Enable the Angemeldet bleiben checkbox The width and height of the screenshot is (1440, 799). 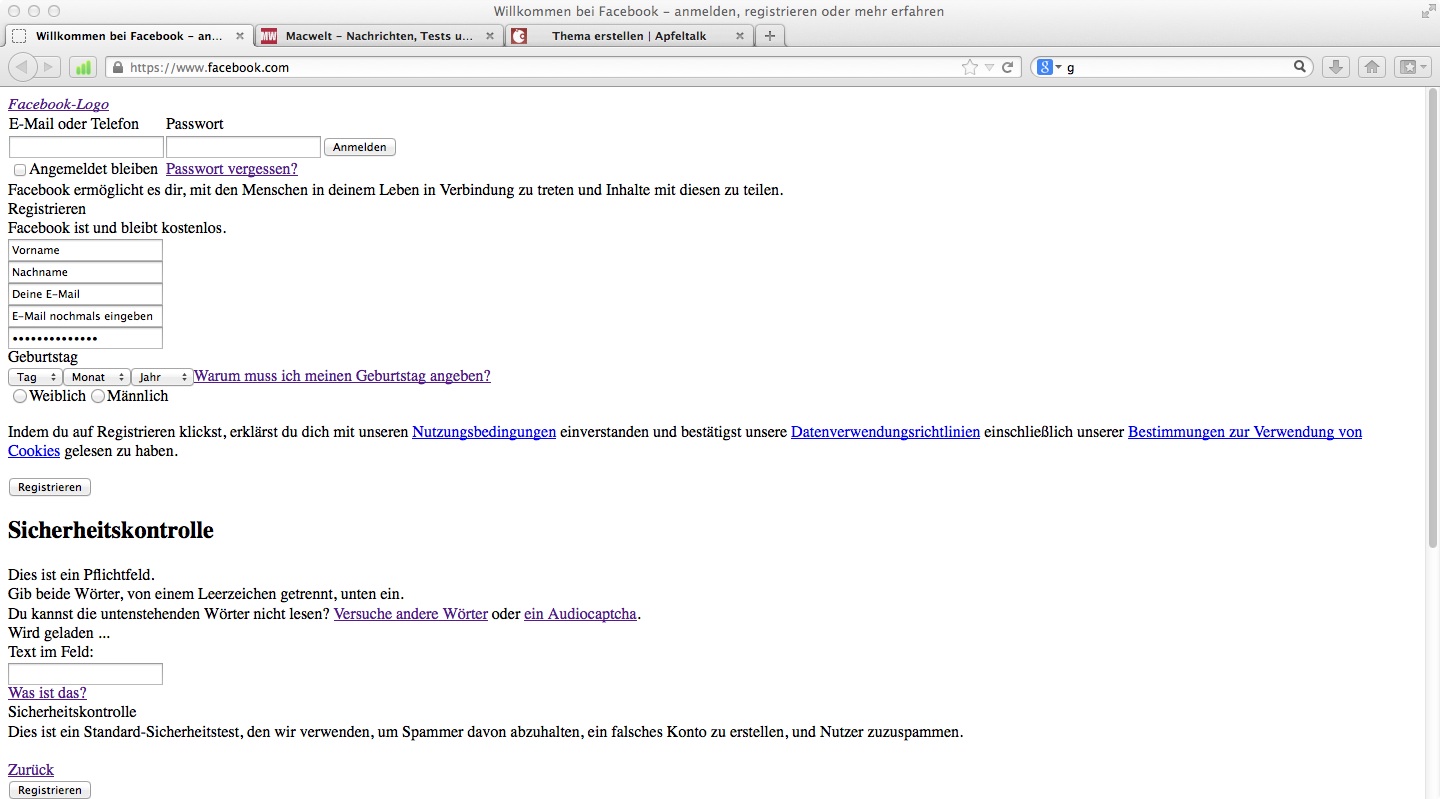20,170
